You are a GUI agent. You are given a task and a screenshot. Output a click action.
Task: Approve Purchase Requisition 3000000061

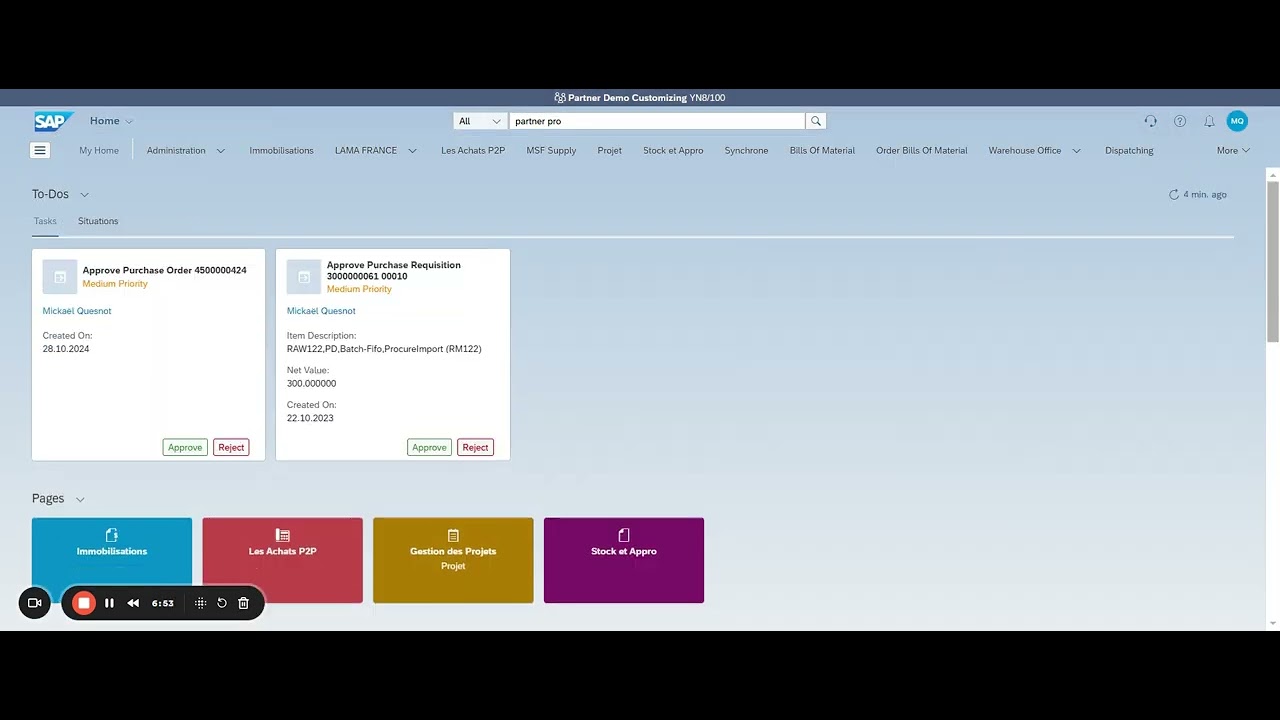click(x=429, y=447)
